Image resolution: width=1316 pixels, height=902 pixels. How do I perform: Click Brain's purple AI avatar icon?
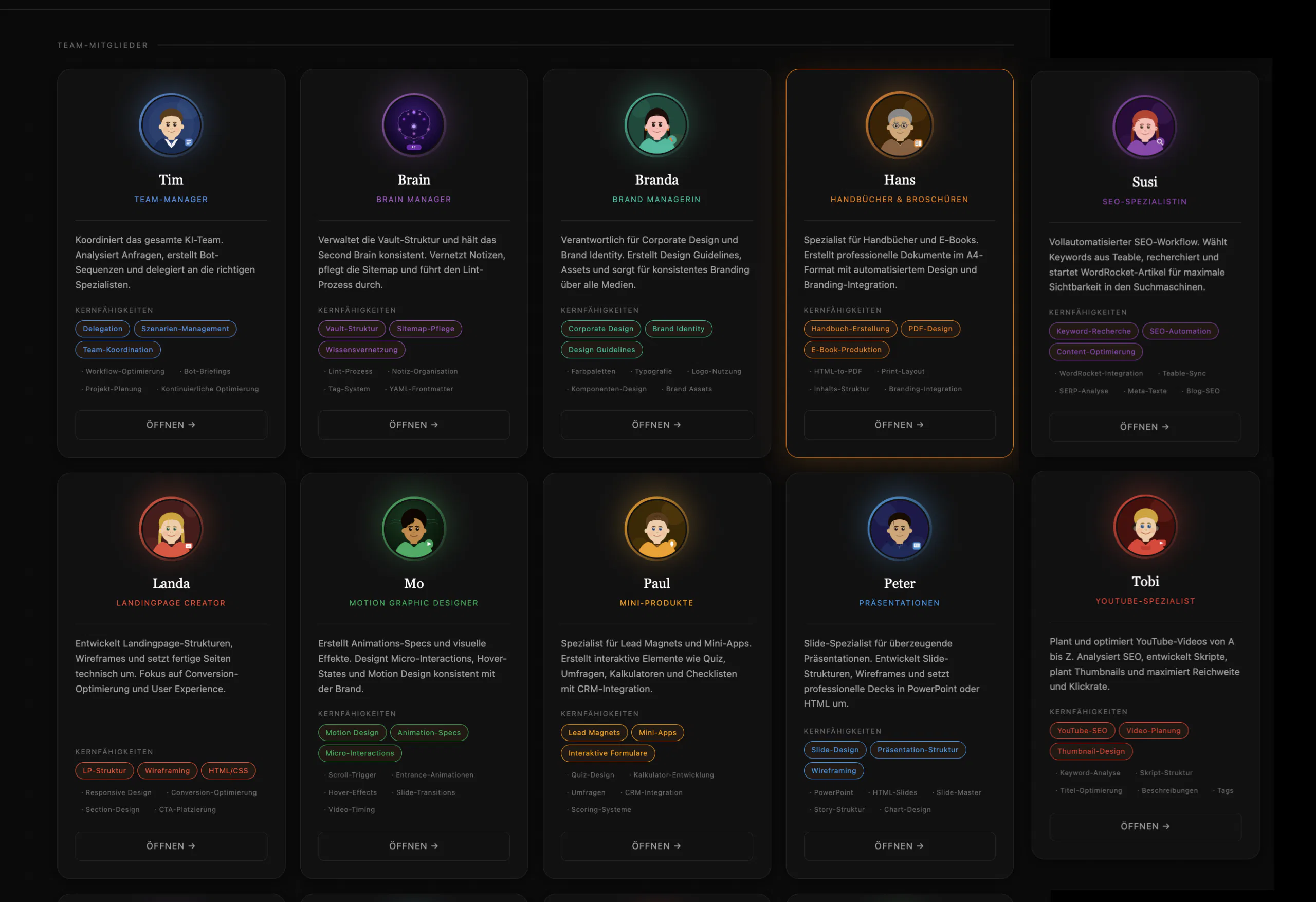[413, 125]
